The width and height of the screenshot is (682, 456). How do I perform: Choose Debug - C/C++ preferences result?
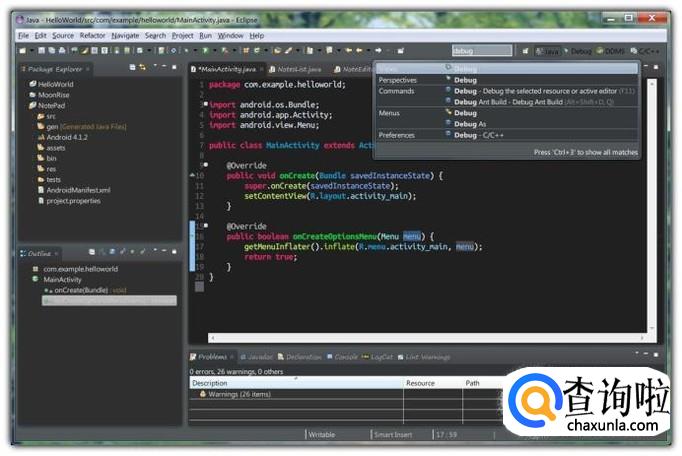click(480, 134)
